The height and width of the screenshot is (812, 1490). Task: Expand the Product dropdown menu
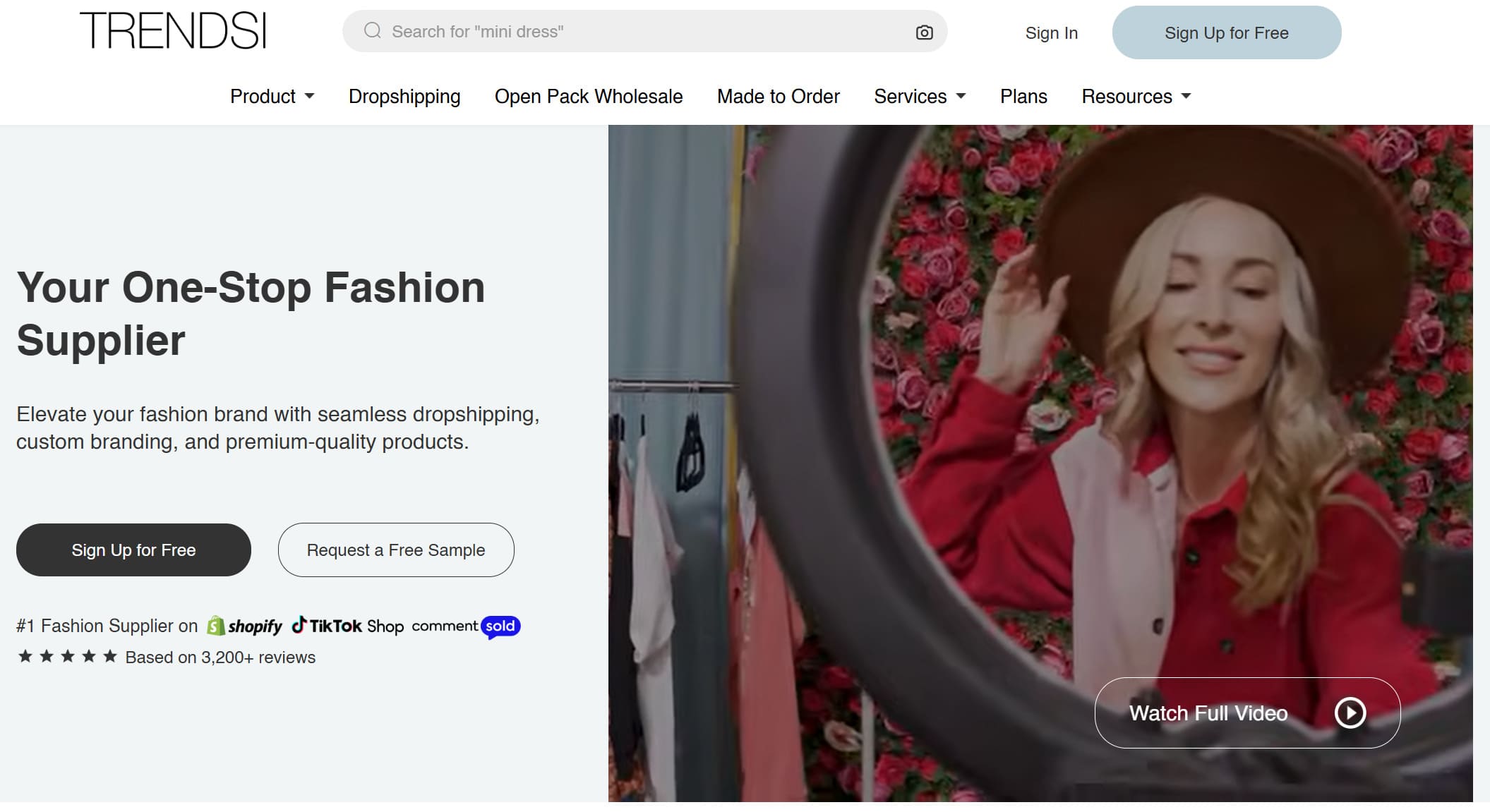pos(272,96)
